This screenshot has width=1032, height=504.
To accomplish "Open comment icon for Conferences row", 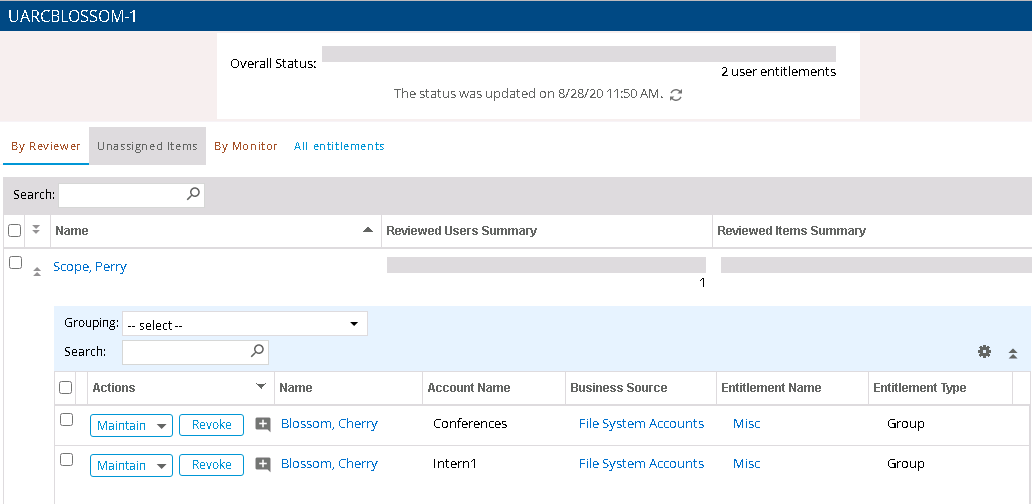I will tap(263, 424).
